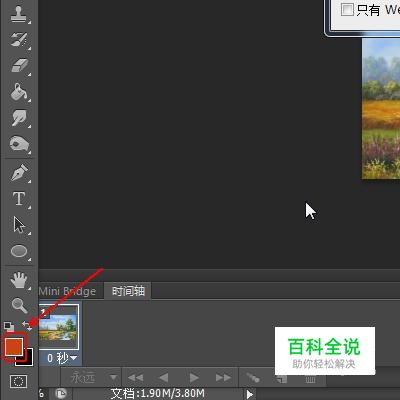Select the Path Selection arrow tool
The image size is (400, 400).
[19, 225]
